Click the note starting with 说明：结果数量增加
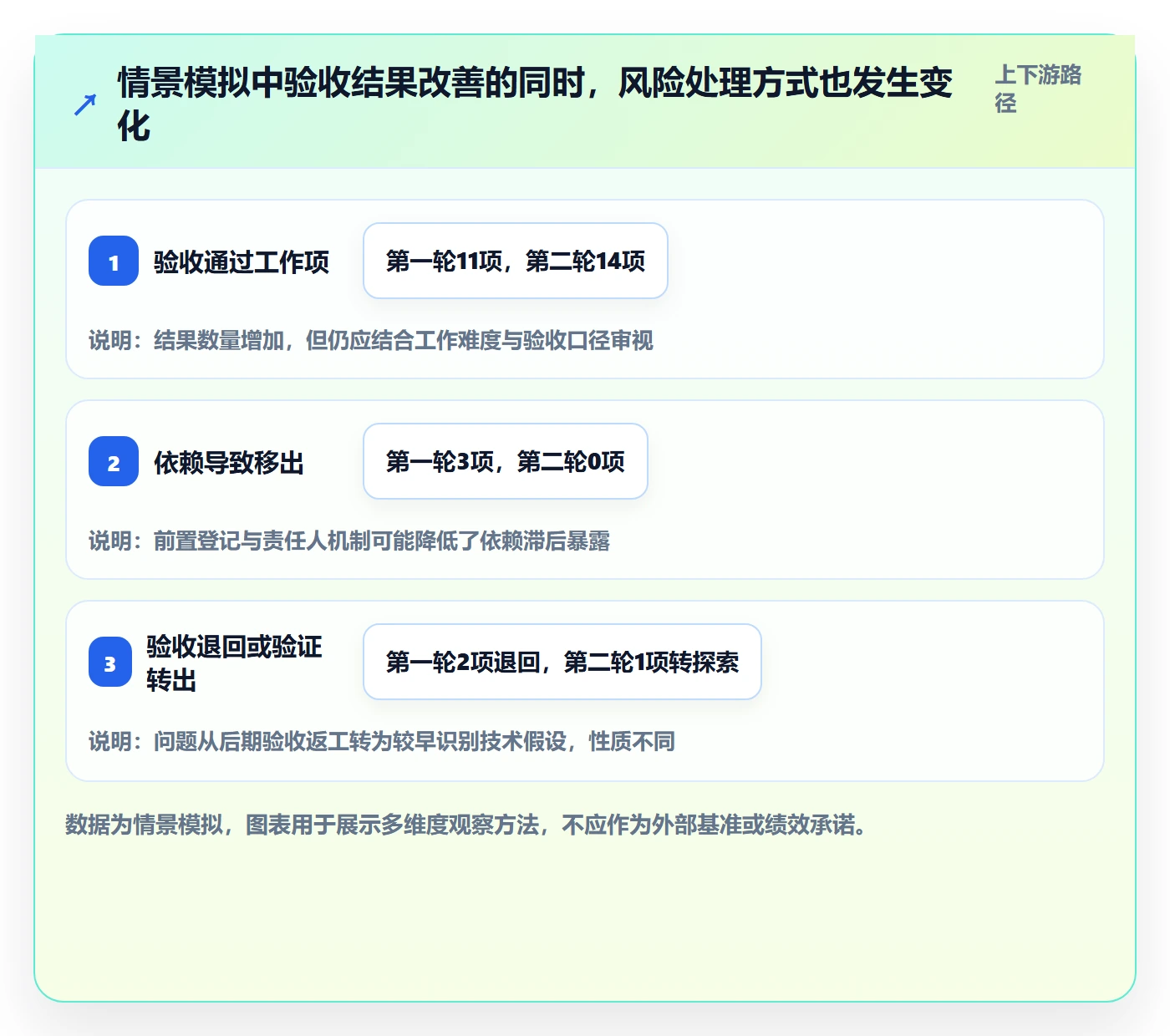This screenshot has height=1036, width=1170. point(371,341)
